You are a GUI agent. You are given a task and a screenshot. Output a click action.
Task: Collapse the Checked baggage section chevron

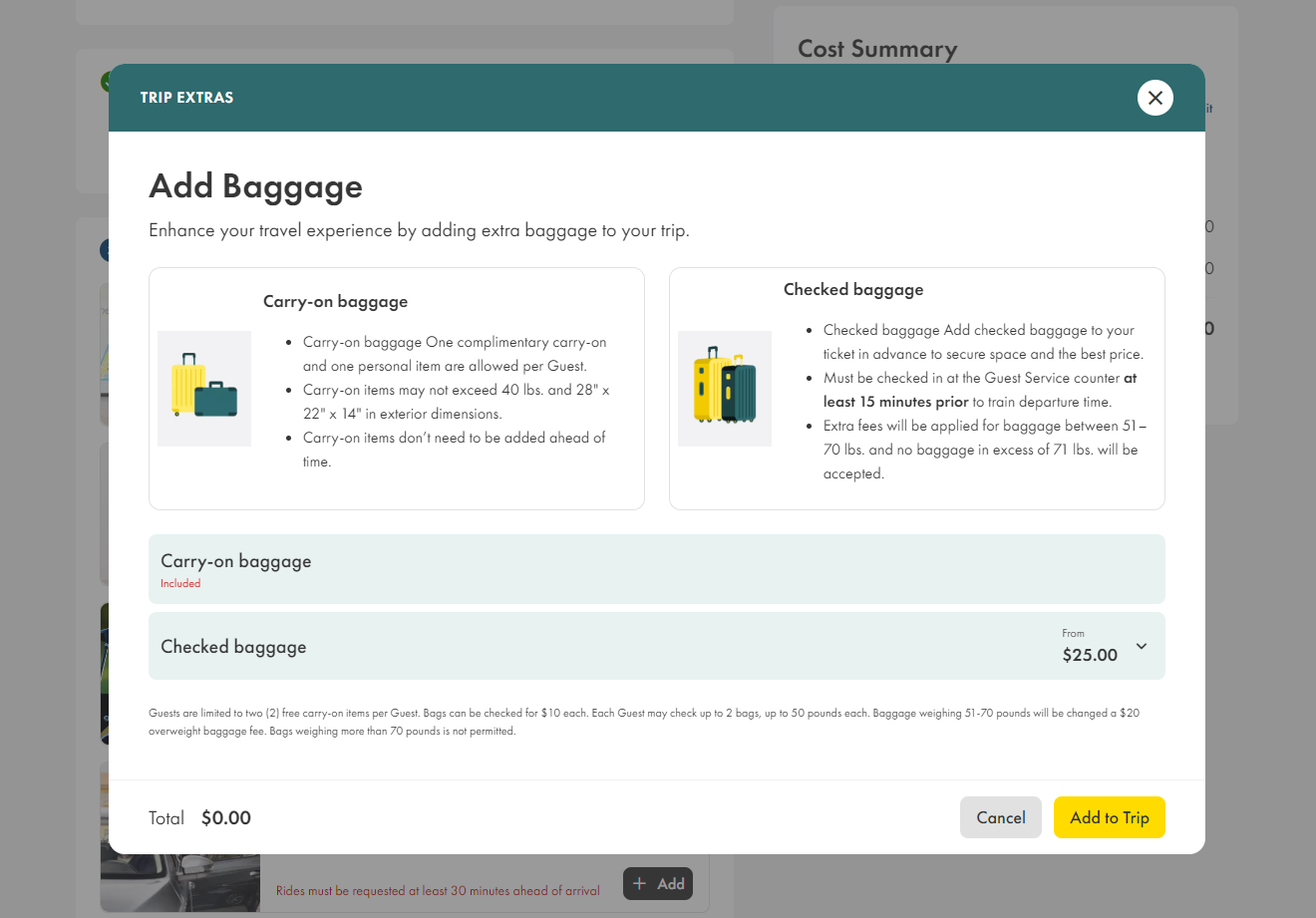tap(1141, 646)
